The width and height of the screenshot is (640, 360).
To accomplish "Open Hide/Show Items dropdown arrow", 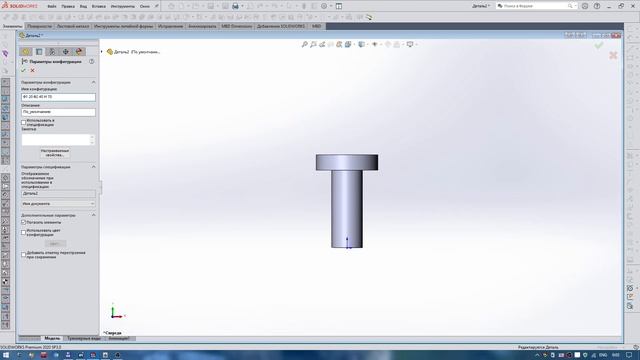I will (380, 44).
